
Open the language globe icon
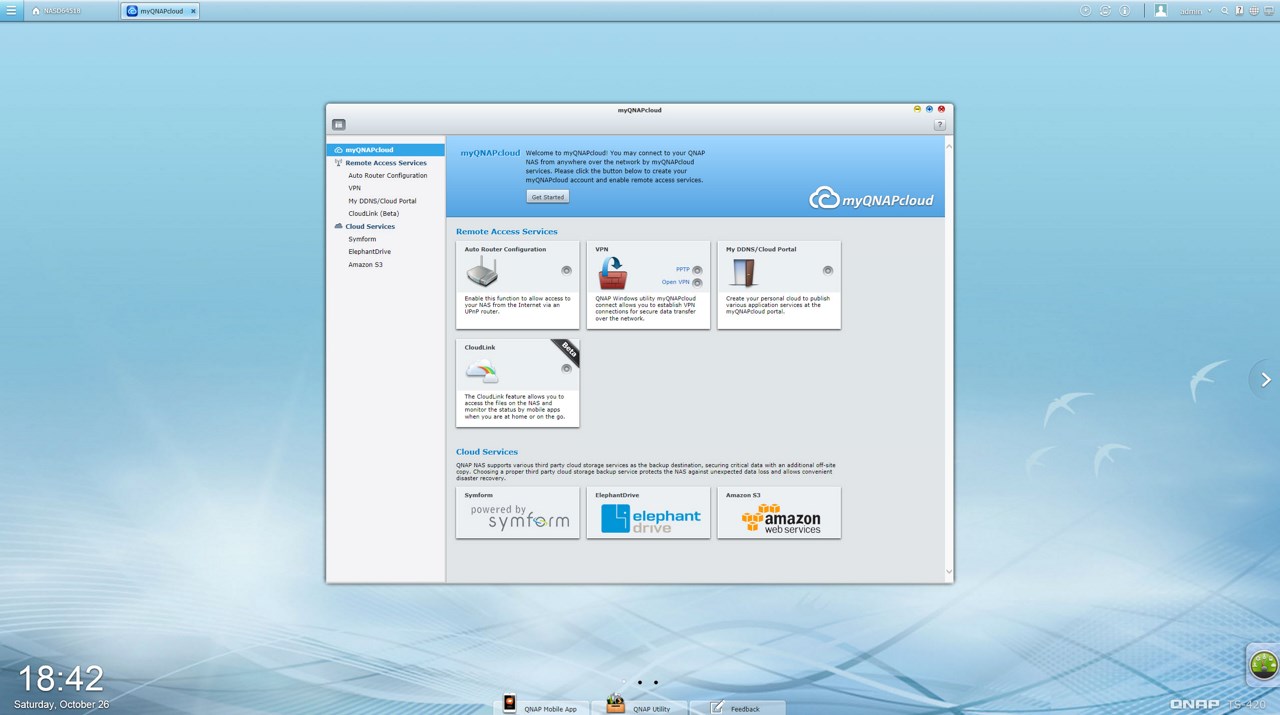[1254, 11]
